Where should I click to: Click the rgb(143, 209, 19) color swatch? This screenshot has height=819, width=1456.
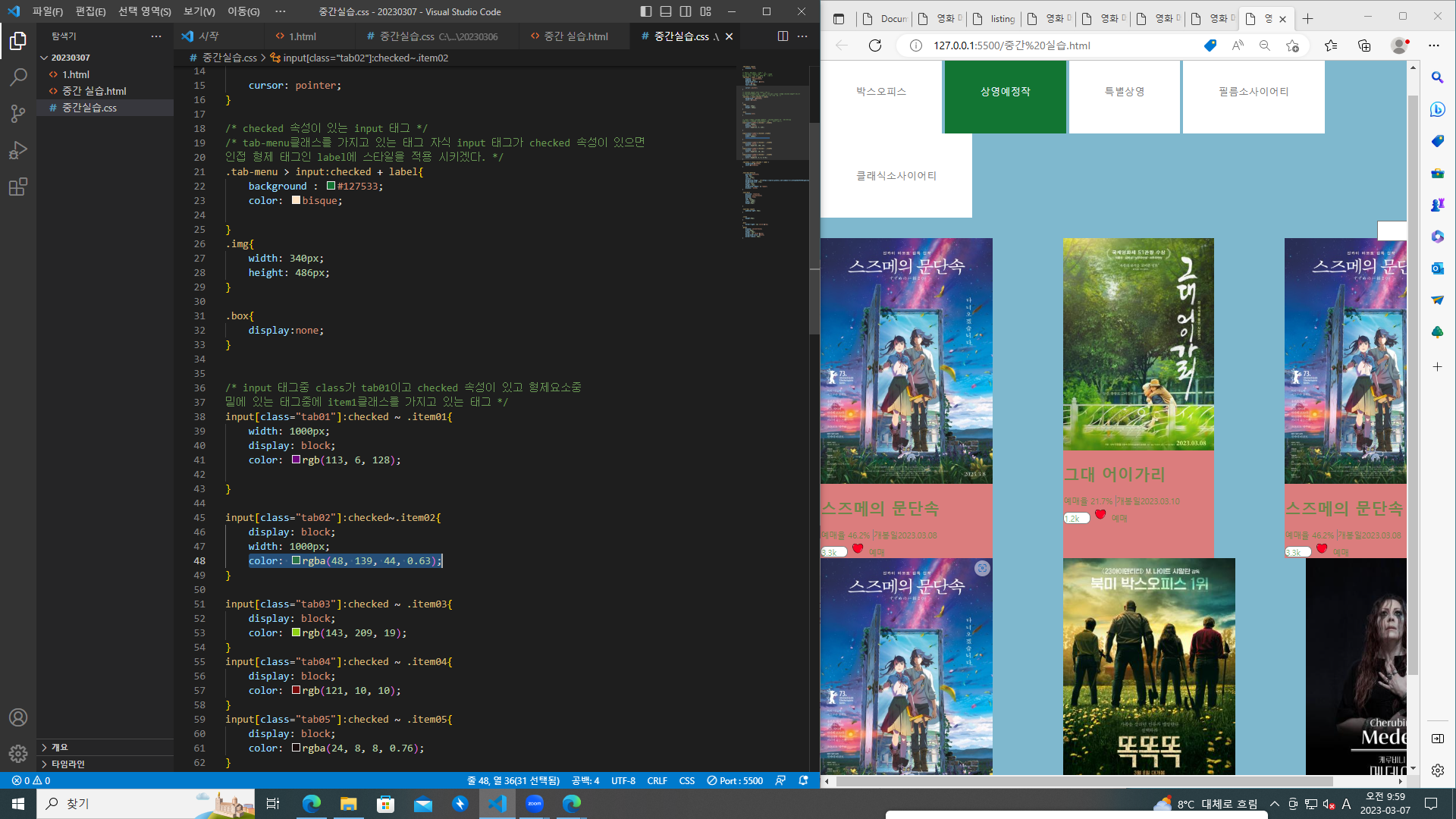[x=297, y=632]
